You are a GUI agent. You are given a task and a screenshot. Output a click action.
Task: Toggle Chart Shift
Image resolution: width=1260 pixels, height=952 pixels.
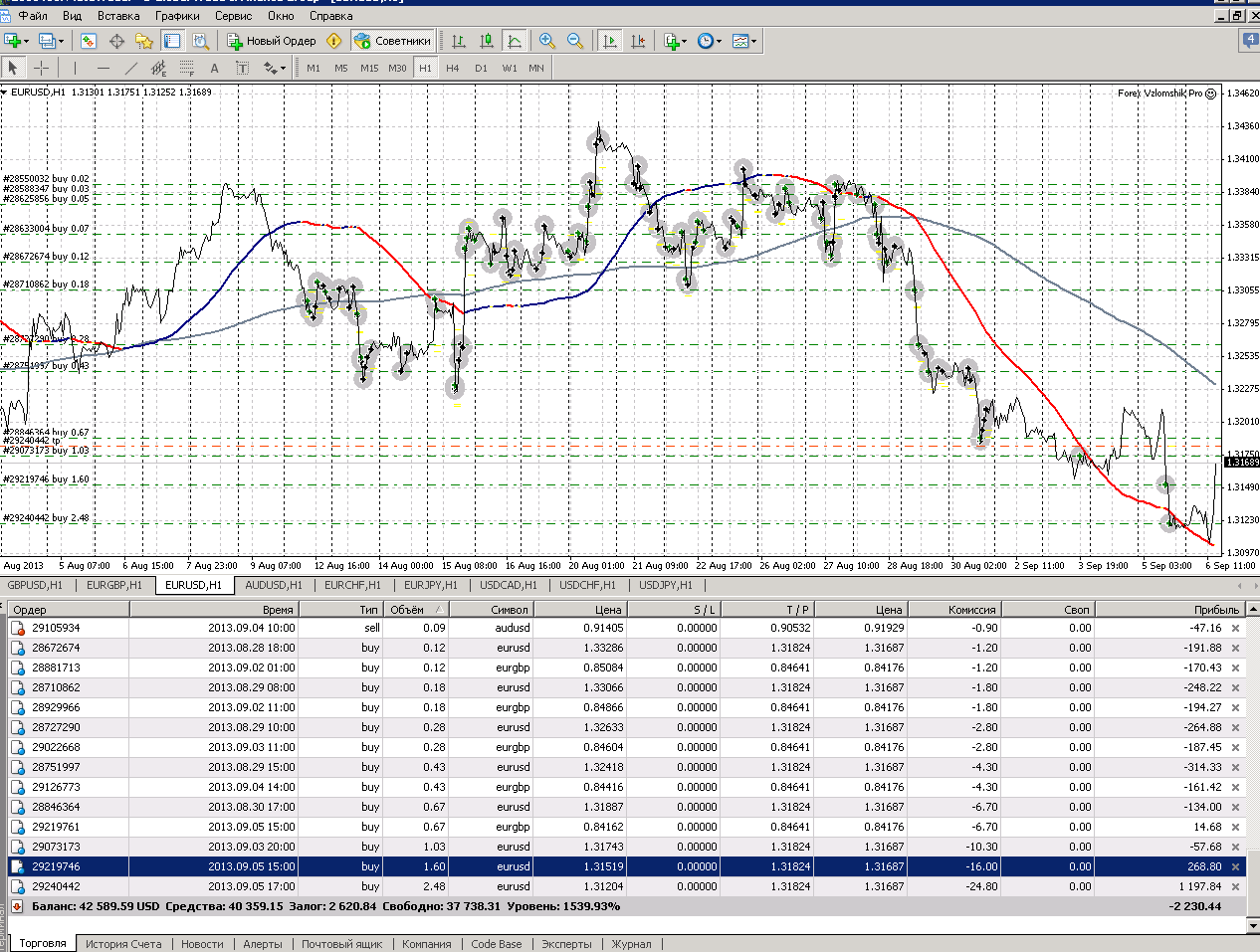(638, 41)
